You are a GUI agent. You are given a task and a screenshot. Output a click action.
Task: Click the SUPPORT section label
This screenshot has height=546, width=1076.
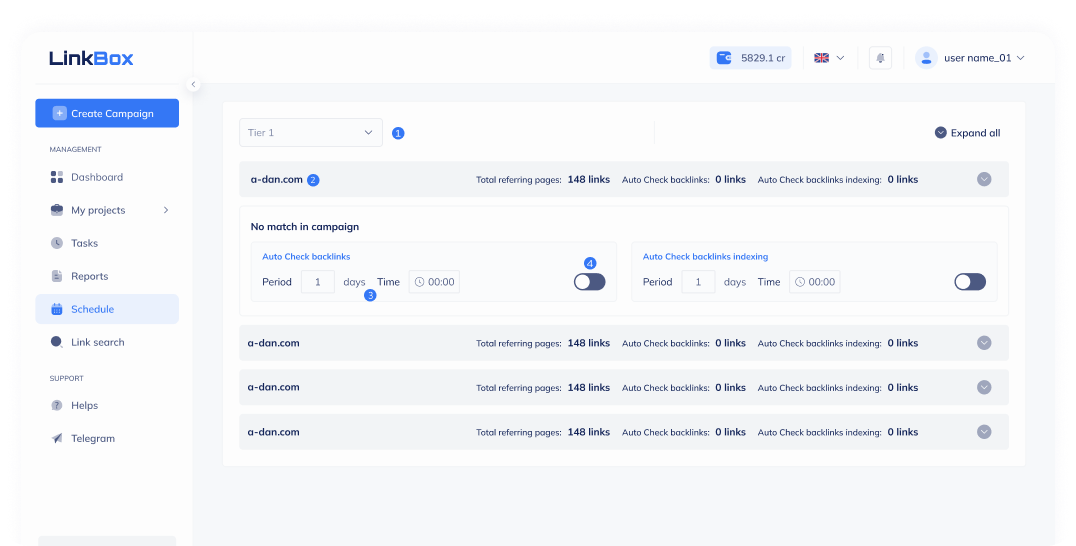point(67,378)
